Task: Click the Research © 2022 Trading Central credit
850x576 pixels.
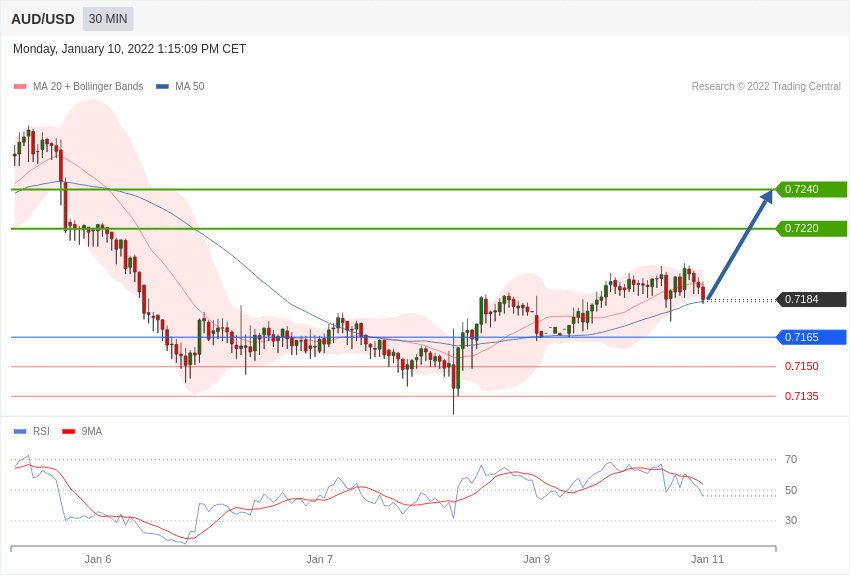Action: [x=766, y=86]
